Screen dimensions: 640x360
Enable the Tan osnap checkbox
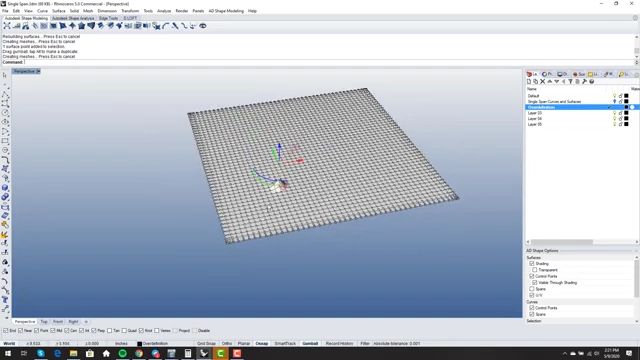[x=109, y=331]
